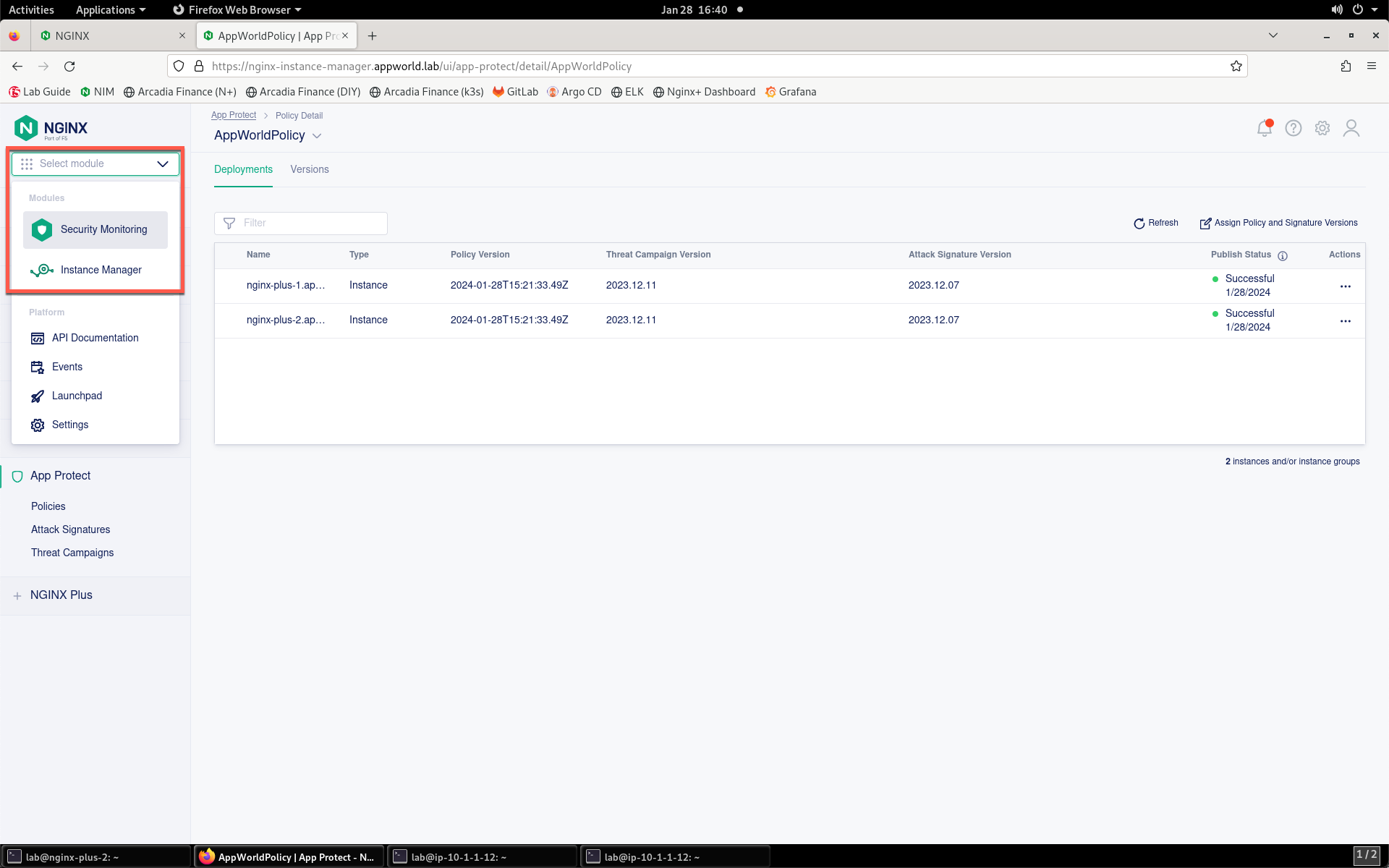Open Nginx+ Dashboard bookmark
The width and height of the screenshot is (1389, 868).
click(x=705, y=92)
